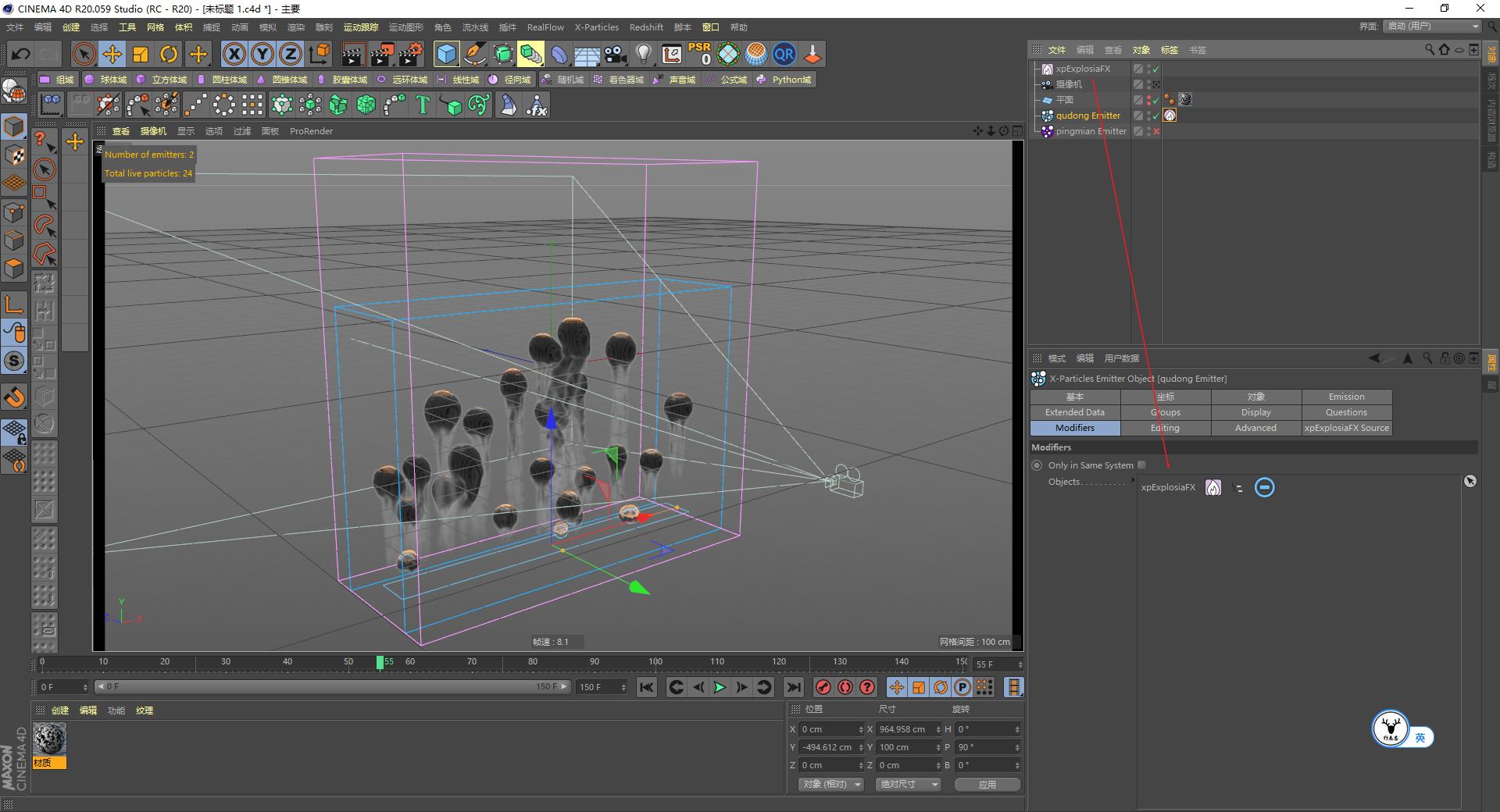Open the 对象 (相对) dropdown at bottom
This screenshot has width=1500, height=812.
pyautogui.click(x=830, y=784)
